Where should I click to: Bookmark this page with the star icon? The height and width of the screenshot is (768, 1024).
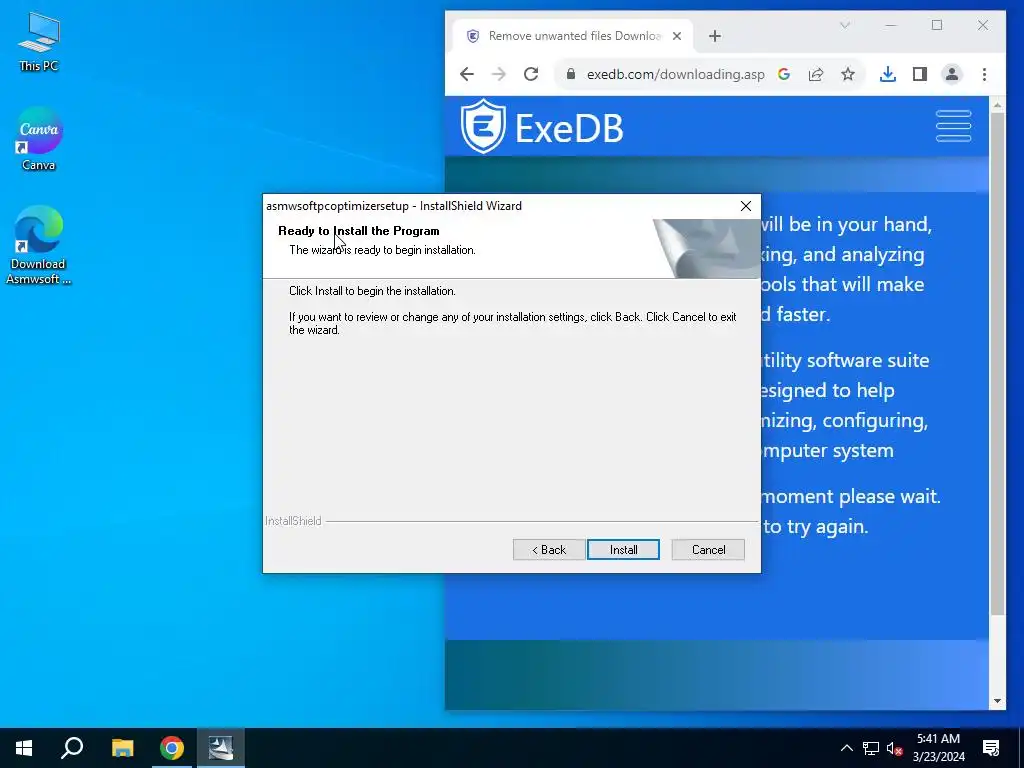[848, 74]
